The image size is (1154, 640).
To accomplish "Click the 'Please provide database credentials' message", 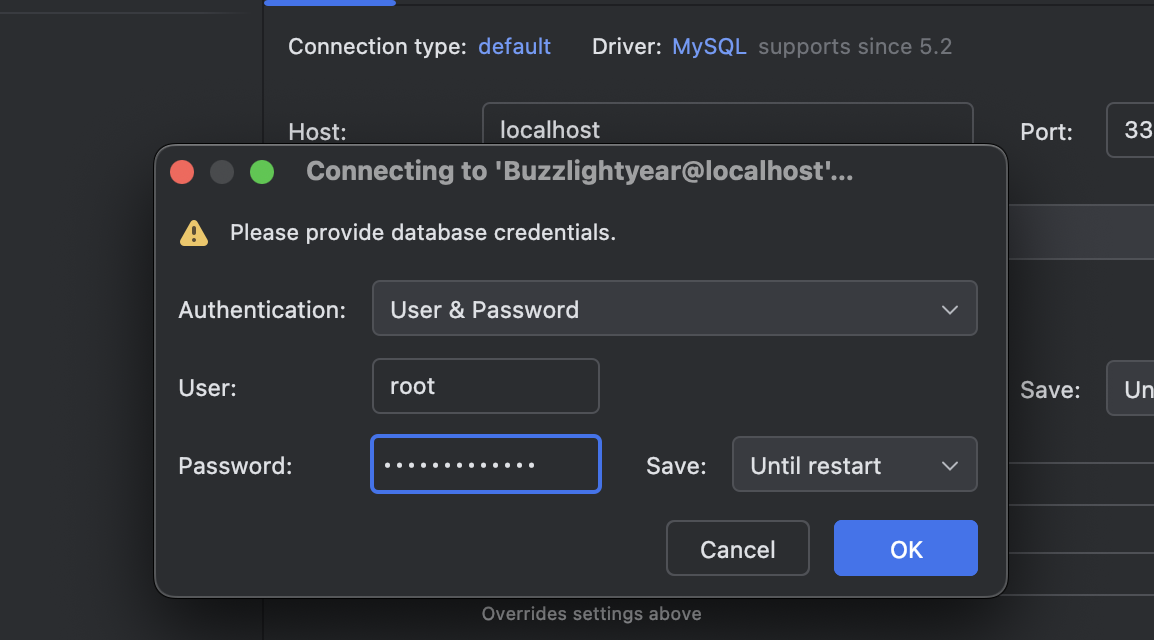I will [x=422, y=233].
